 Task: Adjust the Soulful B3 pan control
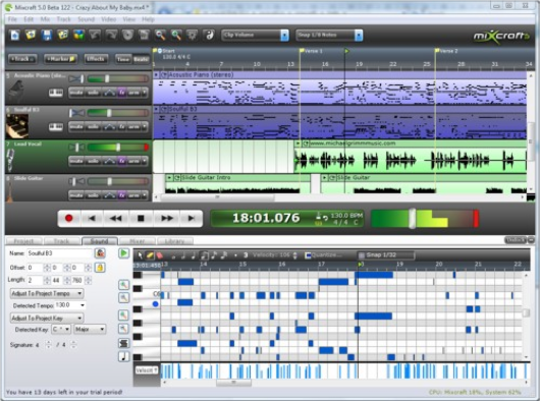click(76, 113)
